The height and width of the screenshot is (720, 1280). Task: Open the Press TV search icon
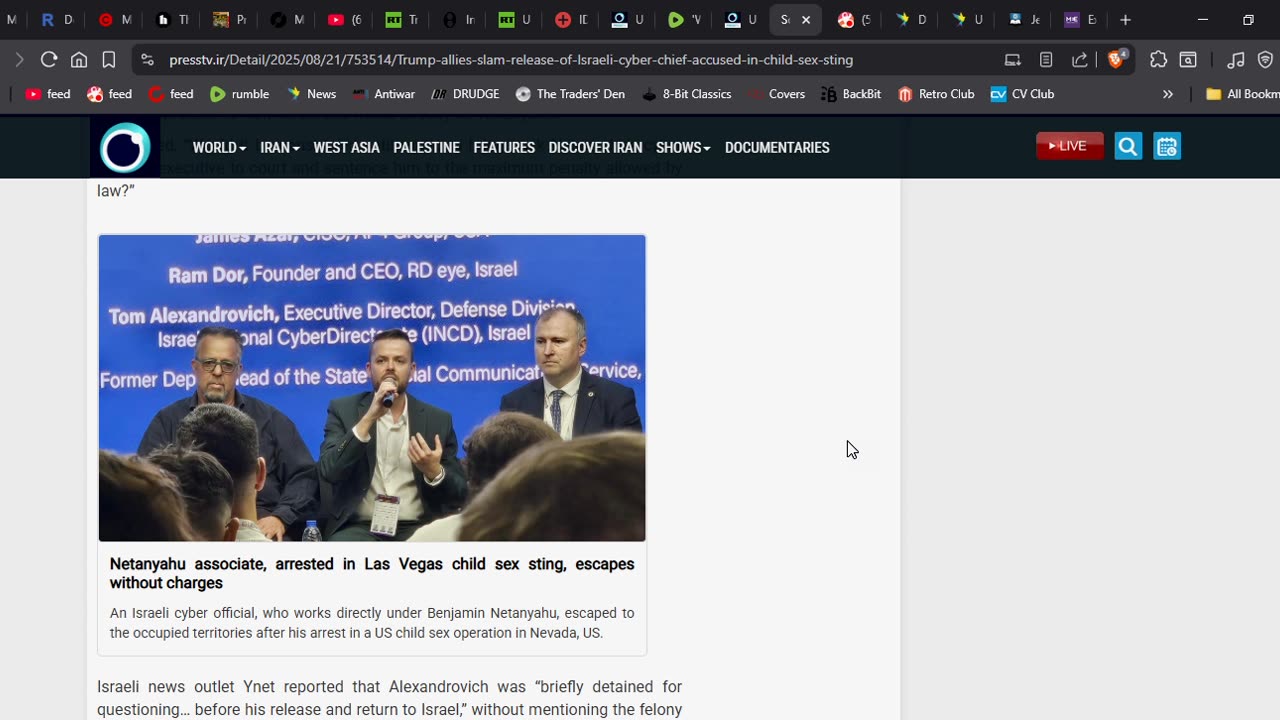(1128, 147)
